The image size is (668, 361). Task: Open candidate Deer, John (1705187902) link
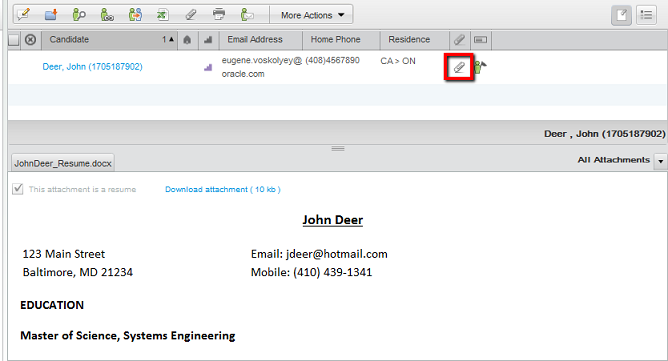(92, 66)
